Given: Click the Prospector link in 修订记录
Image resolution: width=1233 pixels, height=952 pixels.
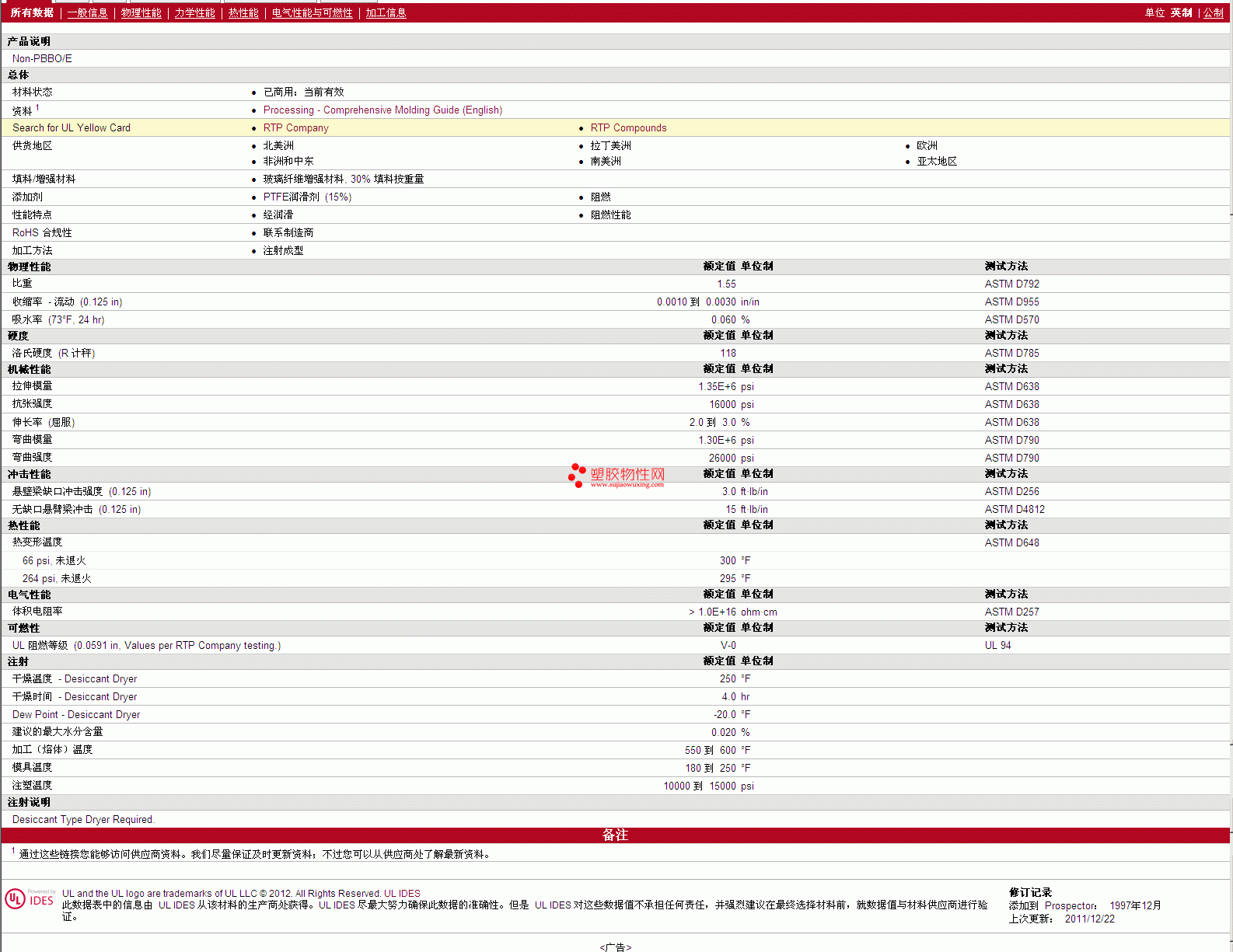Looking at the screenshot, I should tap(1069, 906).
